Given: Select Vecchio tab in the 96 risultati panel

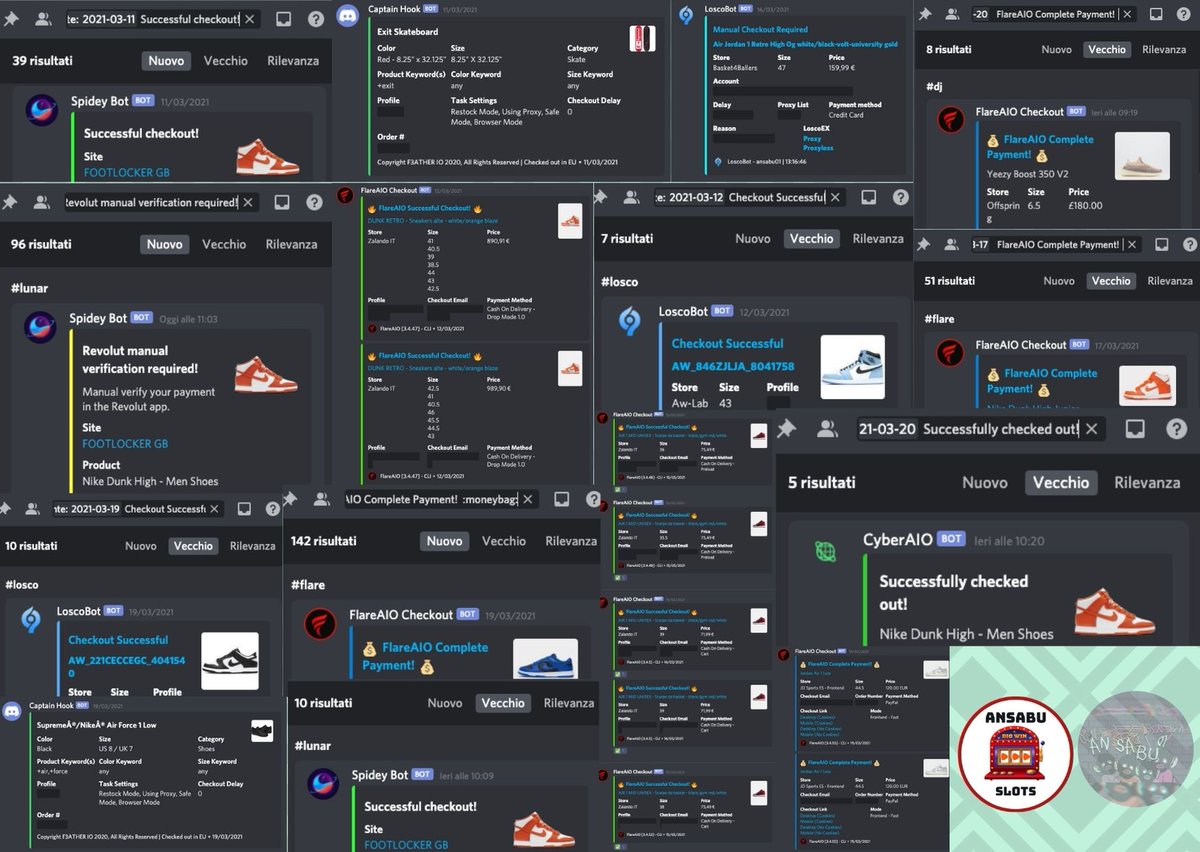Looking at the screenshot, I should tap(224, 244).
